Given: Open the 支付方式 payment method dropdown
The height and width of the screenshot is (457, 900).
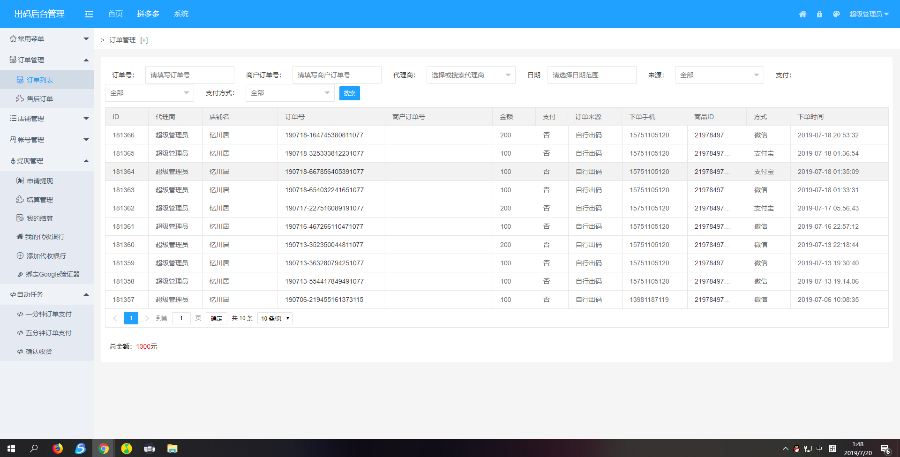Looking at the screenshot, I should (x=290, y=93).
